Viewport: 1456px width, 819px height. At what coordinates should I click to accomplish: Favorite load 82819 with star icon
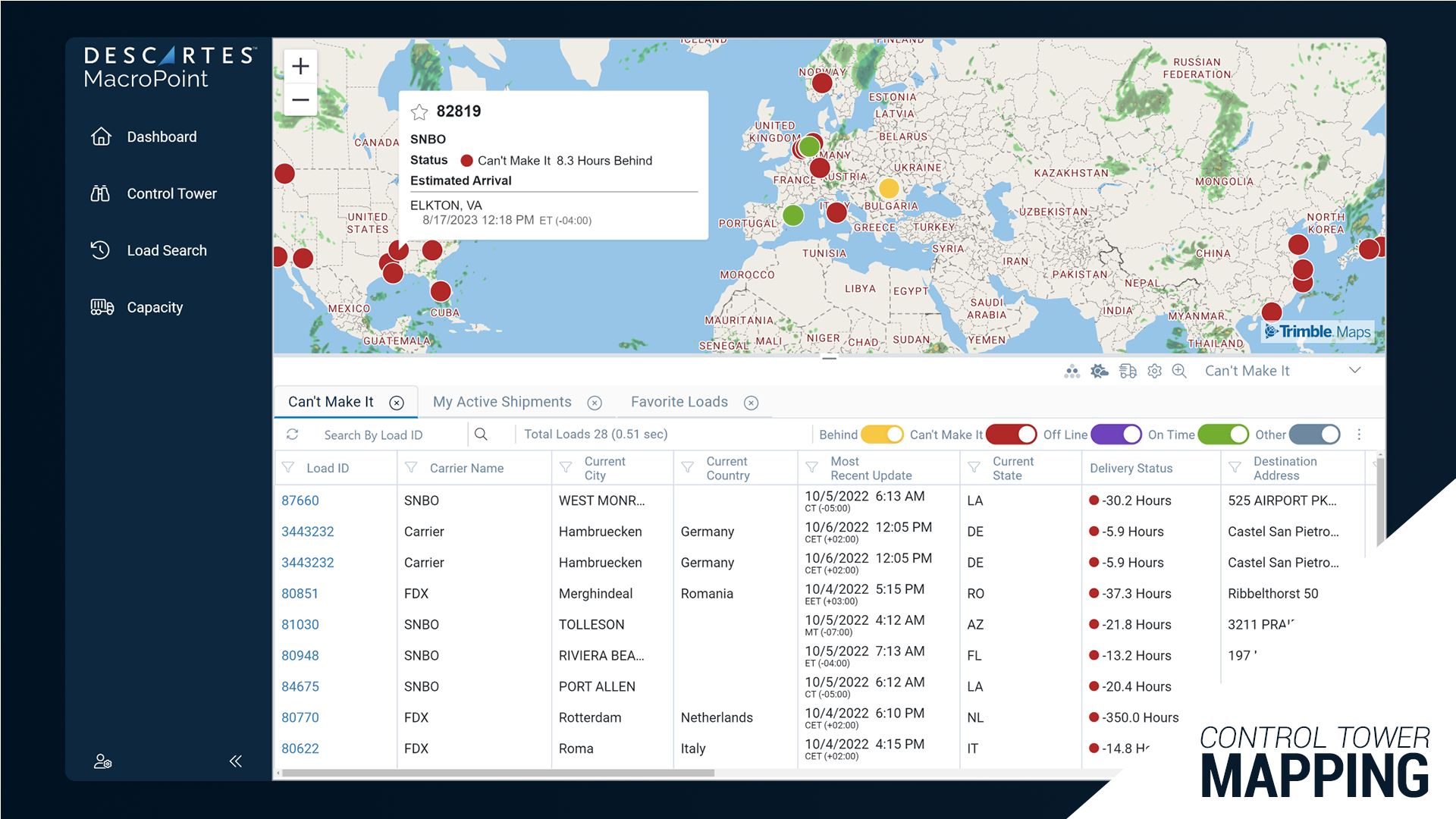click(419, 112)
